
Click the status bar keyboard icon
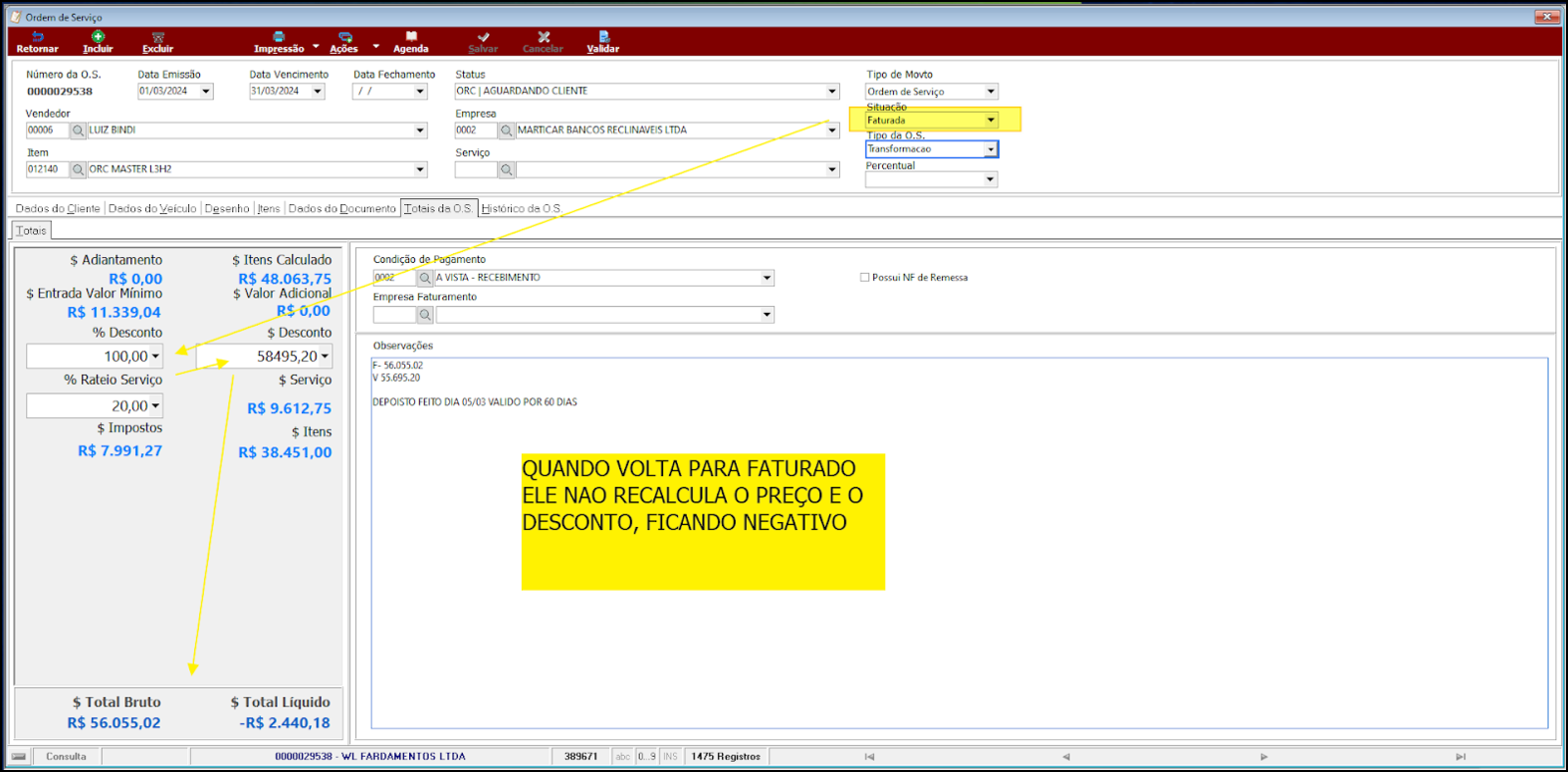click(x=19, y=757)
